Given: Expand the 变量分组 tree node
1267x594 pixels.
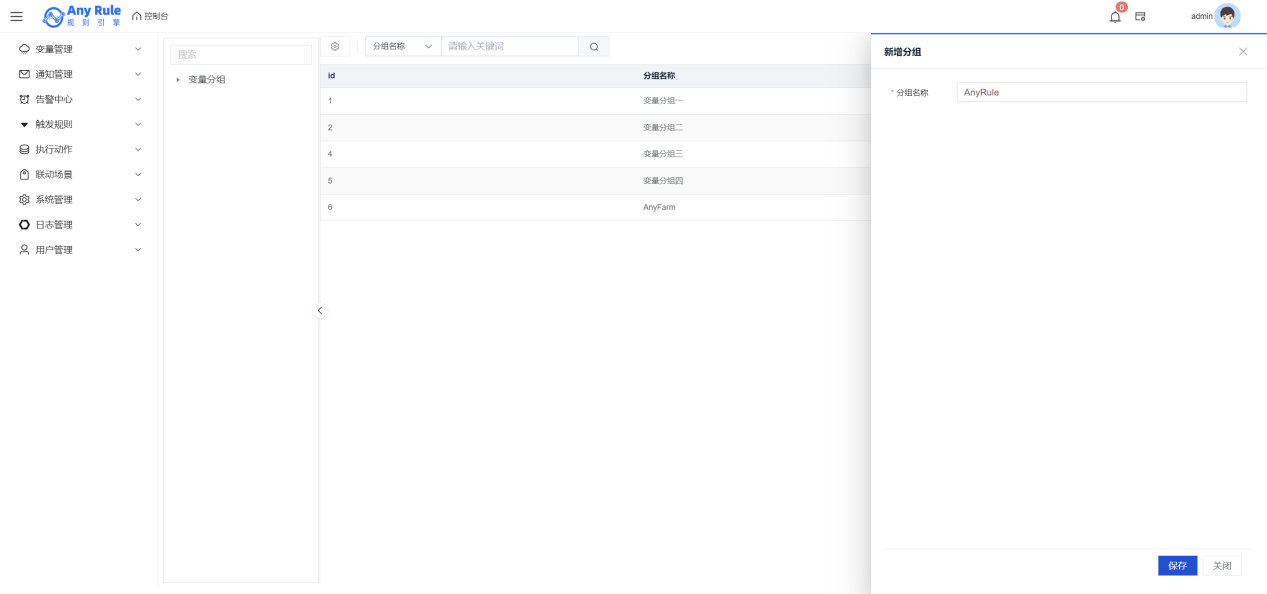Looking at the screenshot, I should pos(178,80).
